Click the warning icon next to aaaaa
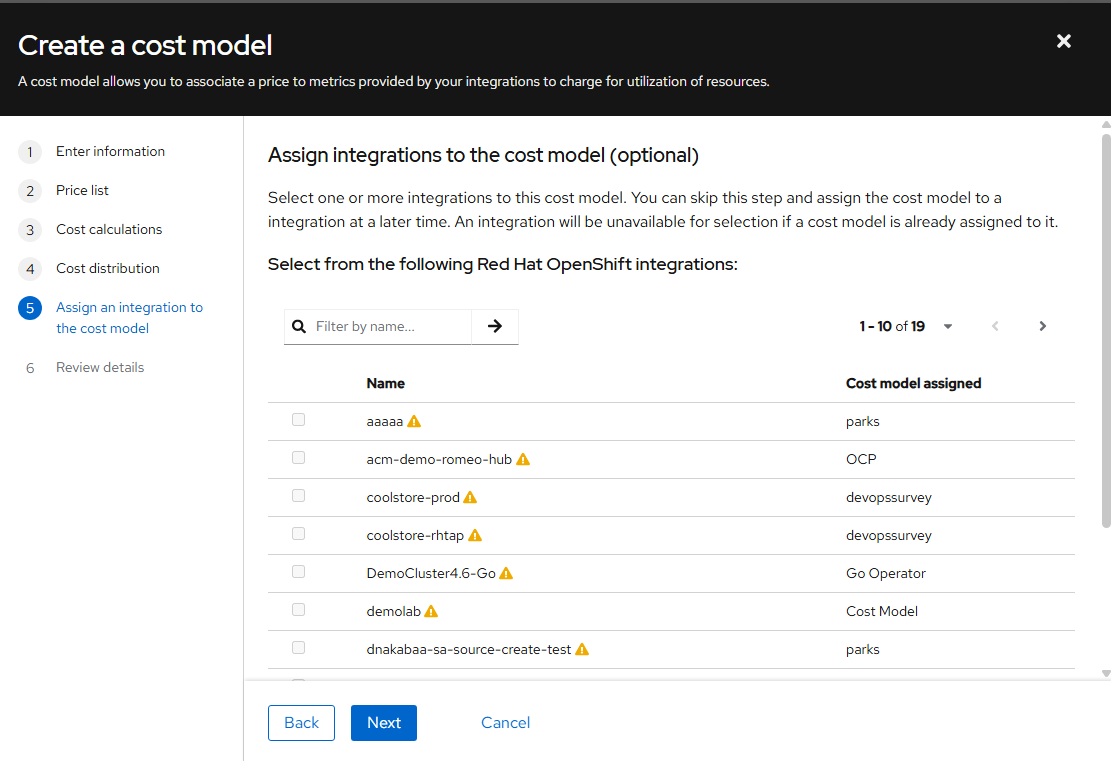Viewport: 1111px width, 761px height. tap(414, 421)
